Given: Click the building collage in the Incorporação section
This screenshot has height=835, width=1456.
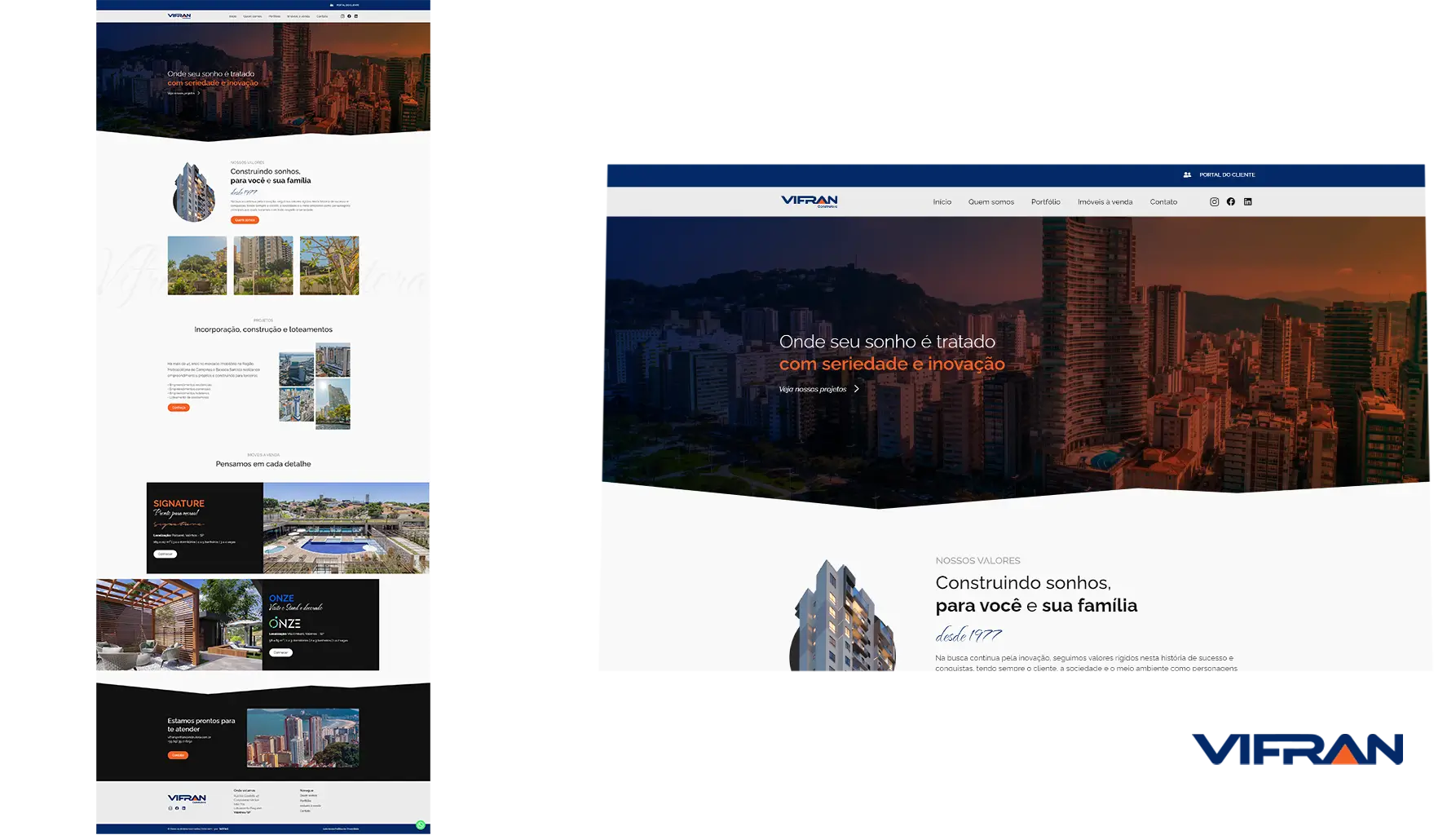Looking at the screenshot, I should pyautogui.click(x=315, y=387).
